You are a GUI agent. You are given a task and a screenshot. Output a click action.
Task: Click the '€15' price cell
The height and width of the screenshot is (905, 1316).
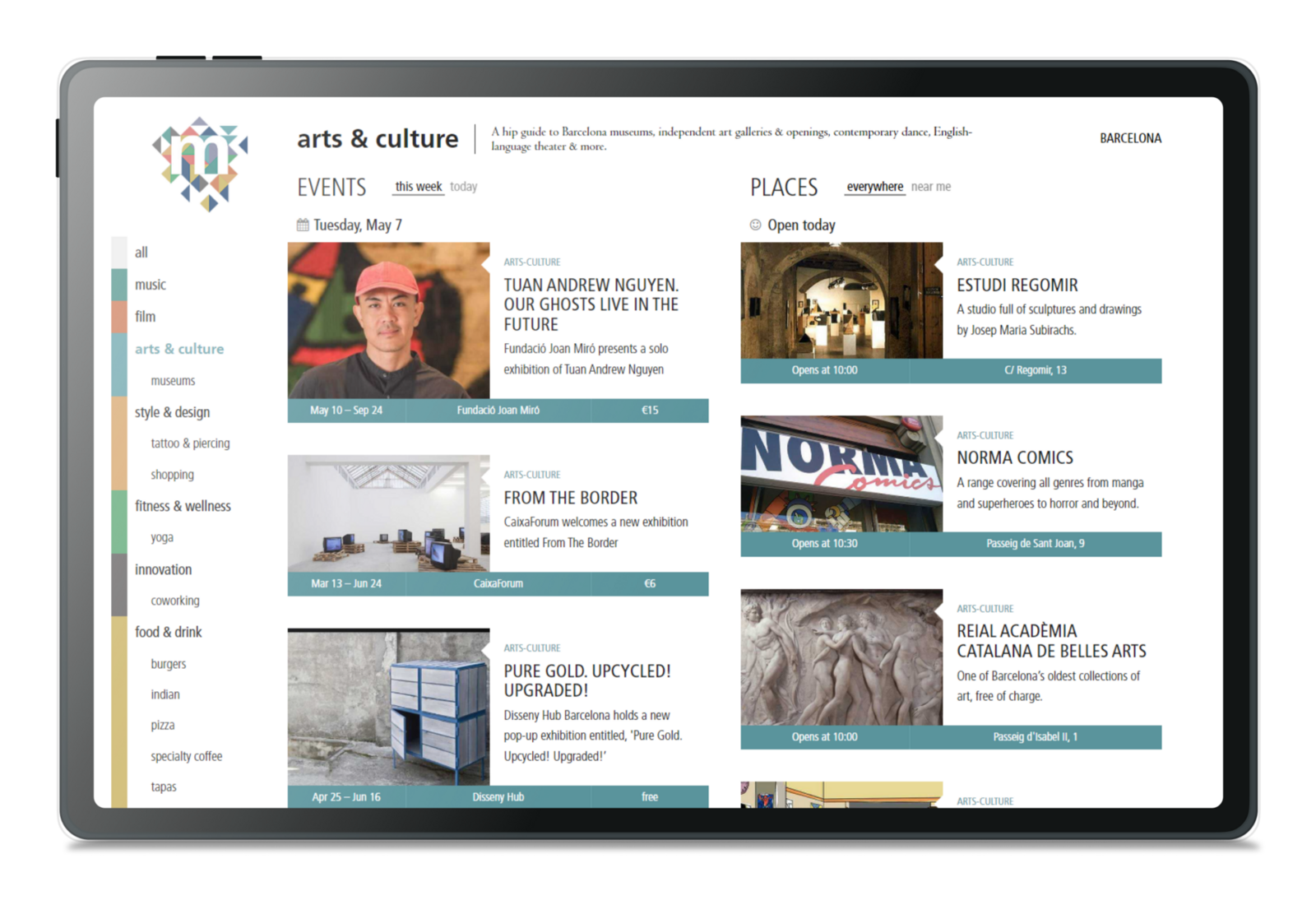coord(650,410)
